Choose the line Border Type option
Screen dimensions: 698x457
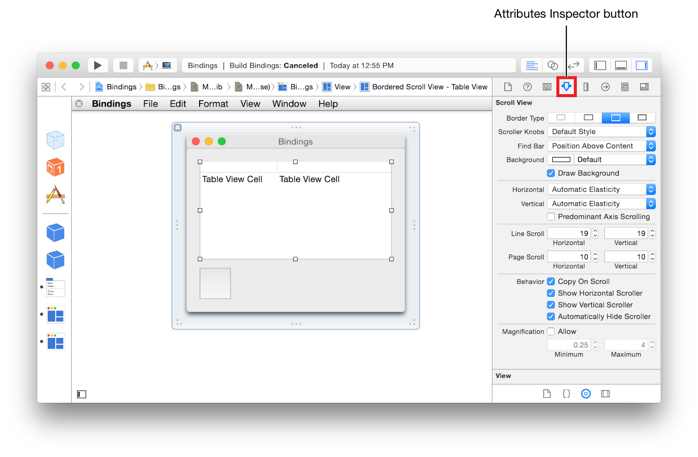pos(588,117)
